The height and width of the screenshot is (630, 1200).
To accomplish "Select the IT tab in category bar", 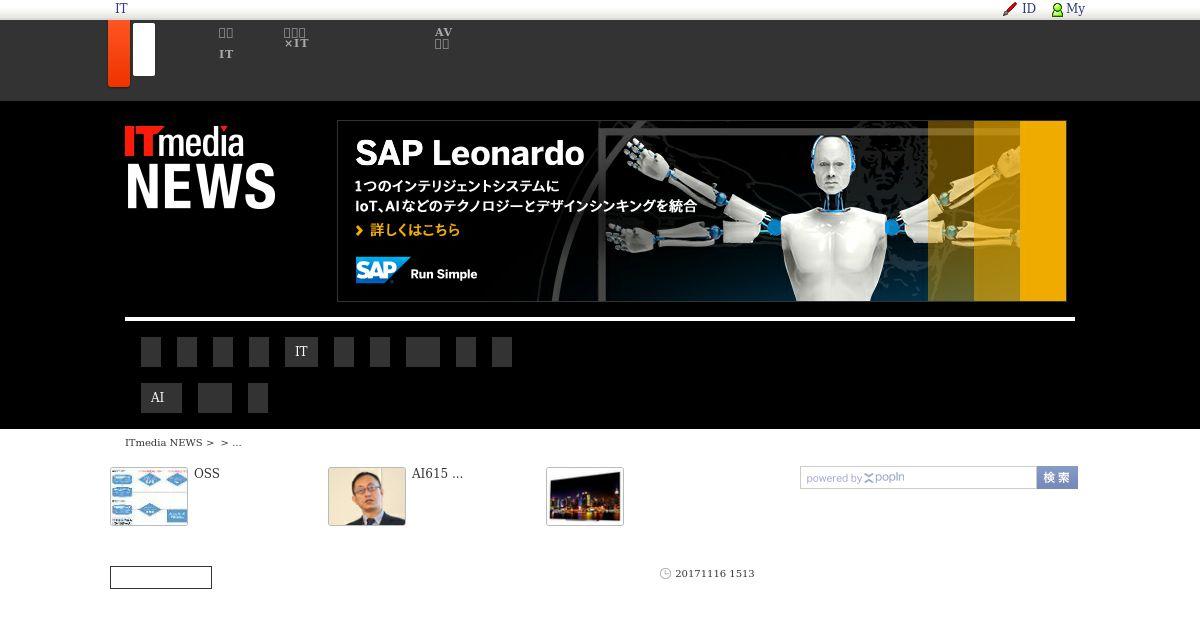I will click(301, 352).
